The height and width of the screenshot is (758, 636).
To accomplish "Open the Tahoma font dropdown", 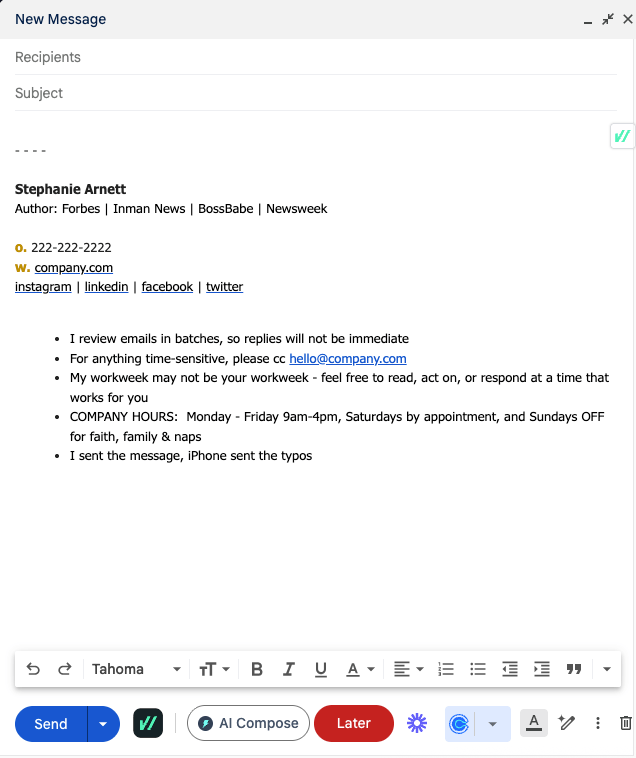I will point(136,669).
